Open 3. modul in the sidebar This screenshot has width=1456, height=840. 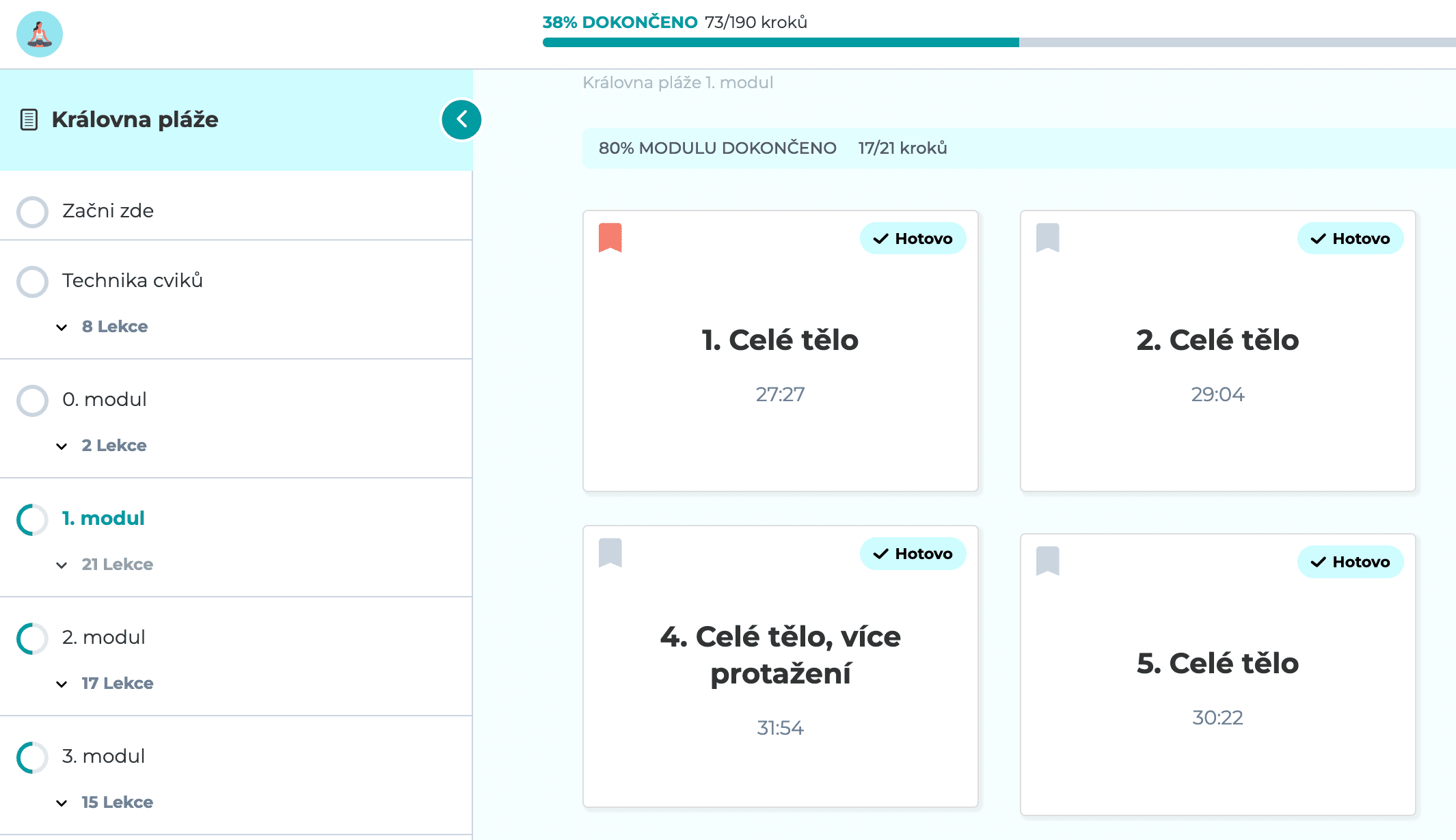103,756
